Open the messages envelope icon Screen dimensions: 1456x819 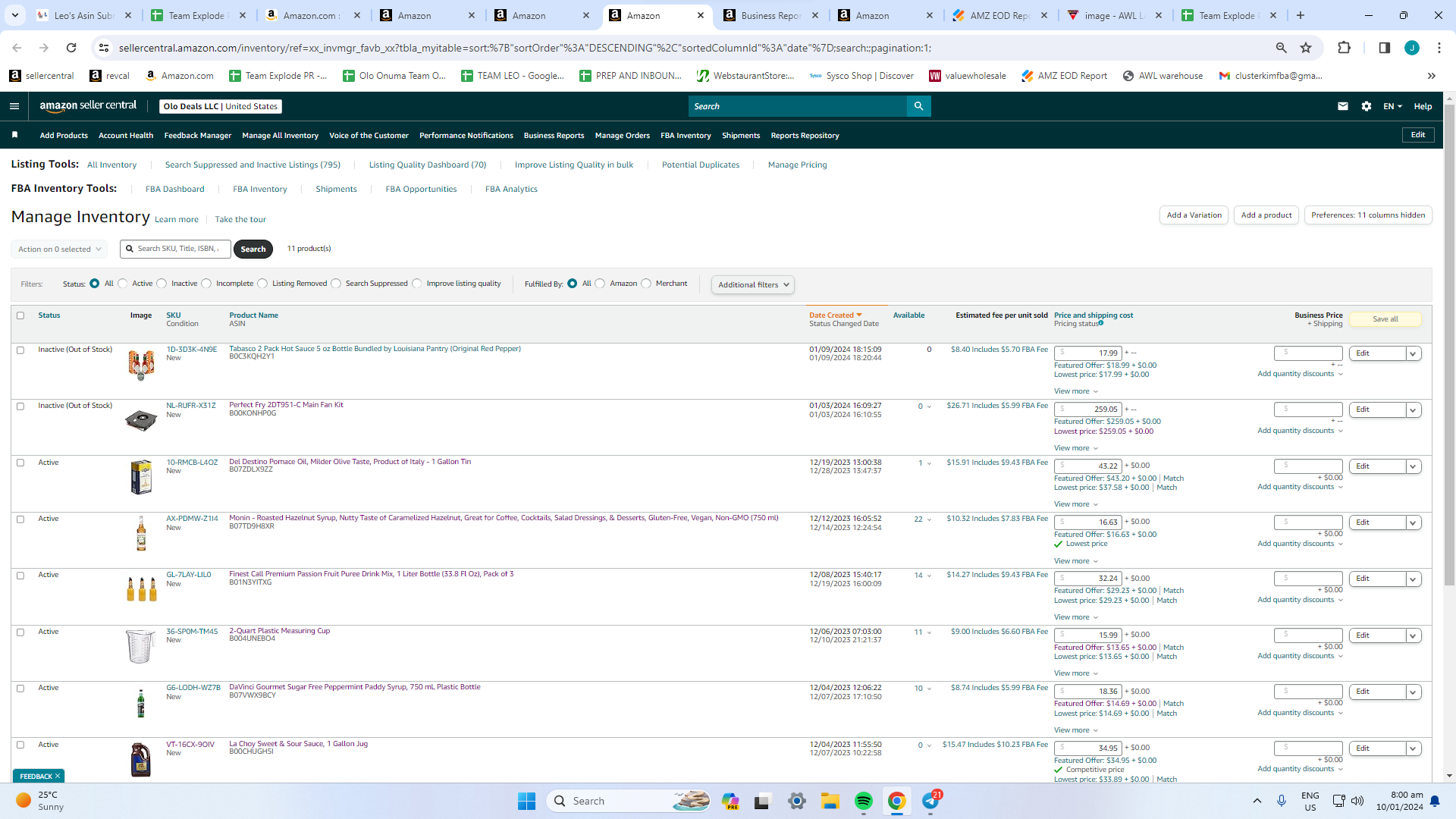[1343, 106]
